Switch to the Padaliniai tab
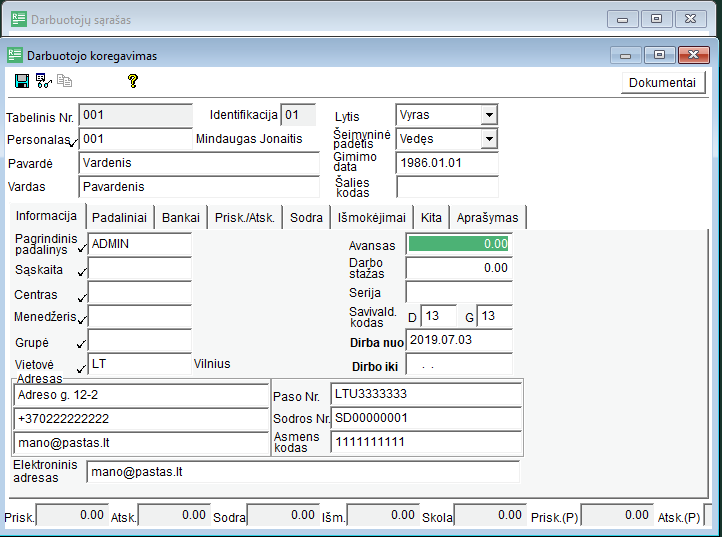 coord(119,217)
